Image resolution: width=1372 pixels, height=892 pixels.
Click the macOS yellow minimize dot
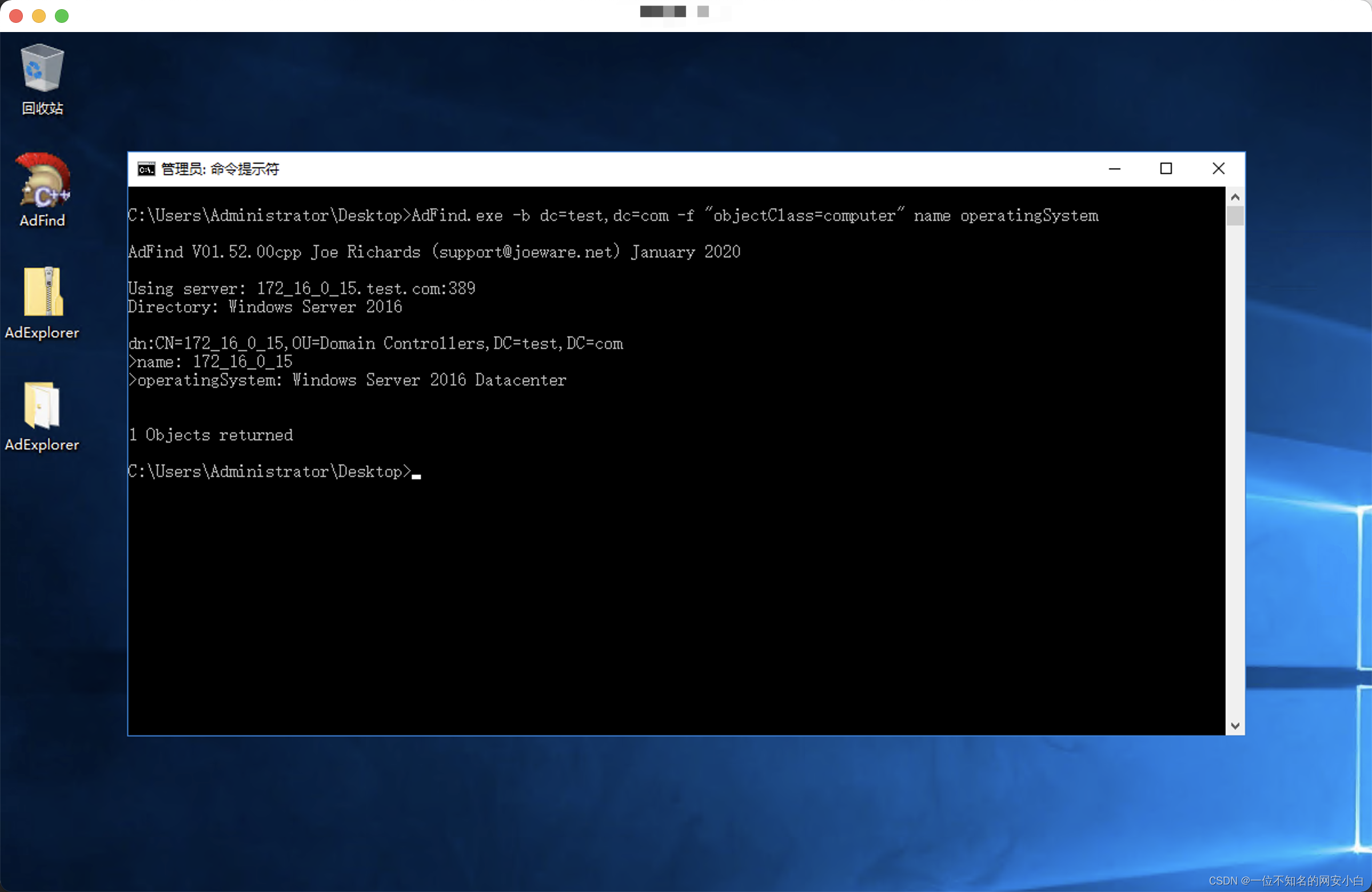pyautogui.click(x=39, y=15)
